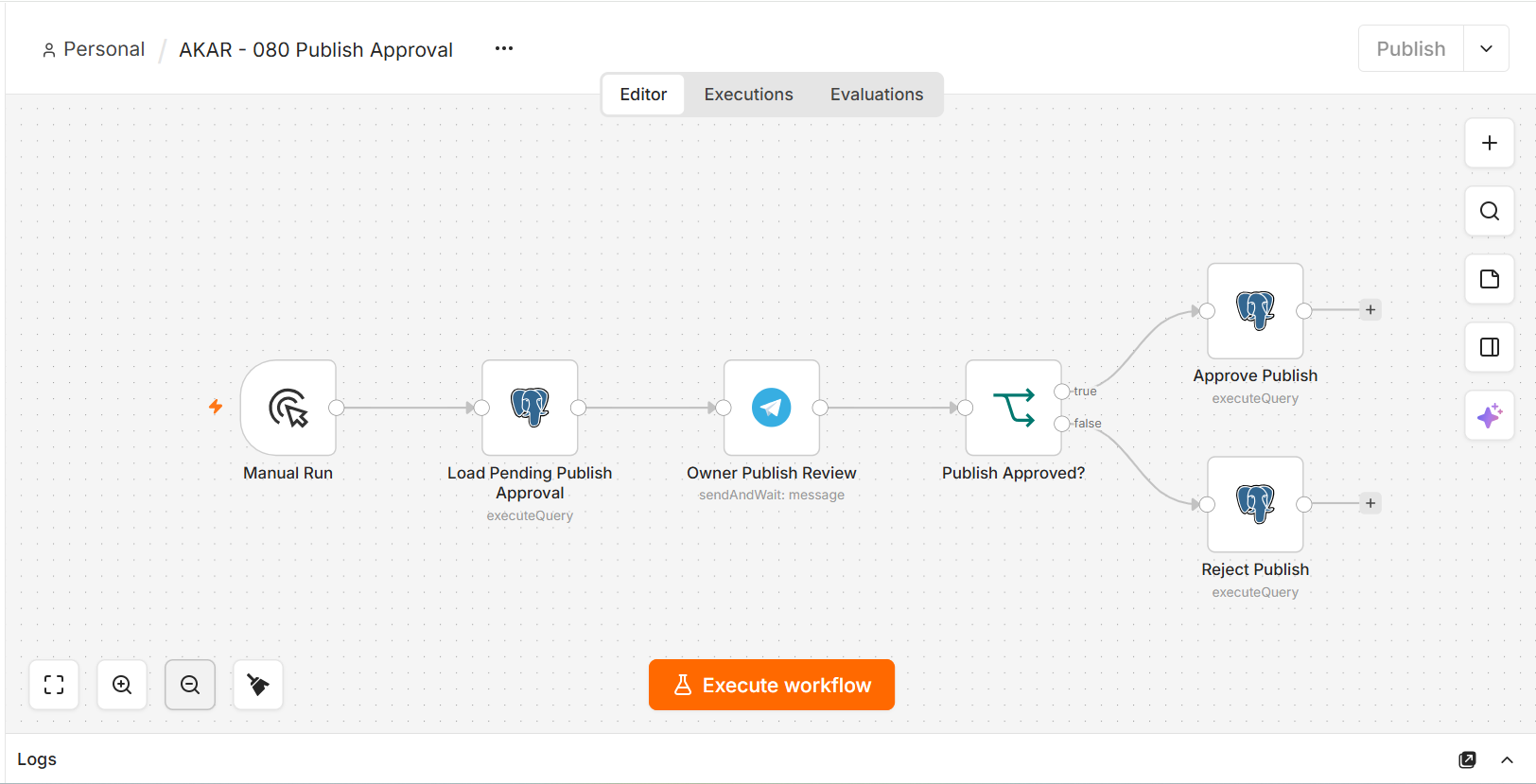
Task: Click the Execute workflow button
Action: [x=772, y=685]
